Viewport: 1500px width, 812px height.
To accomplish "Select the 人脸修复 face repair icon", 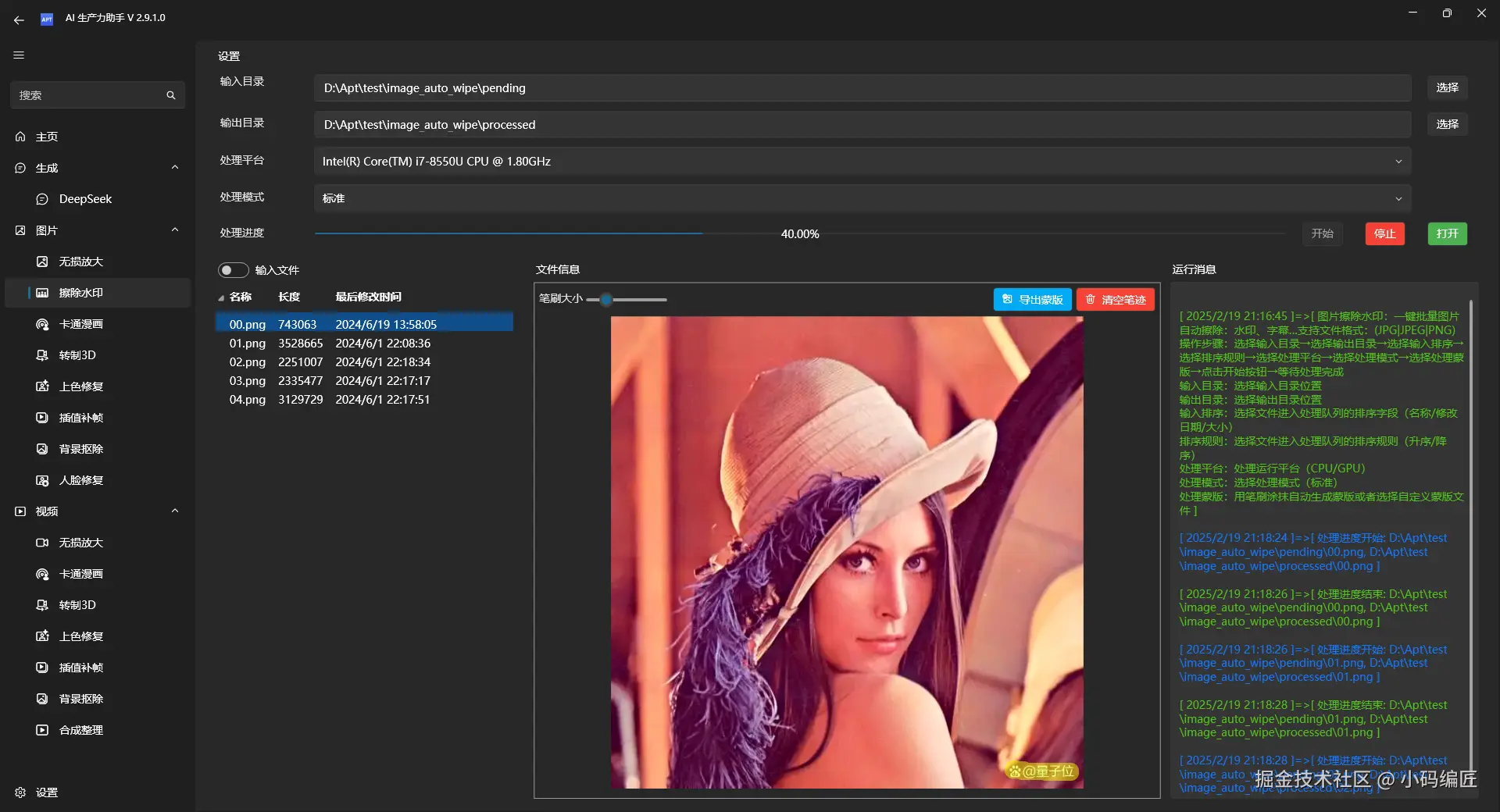I will [42, 480].
